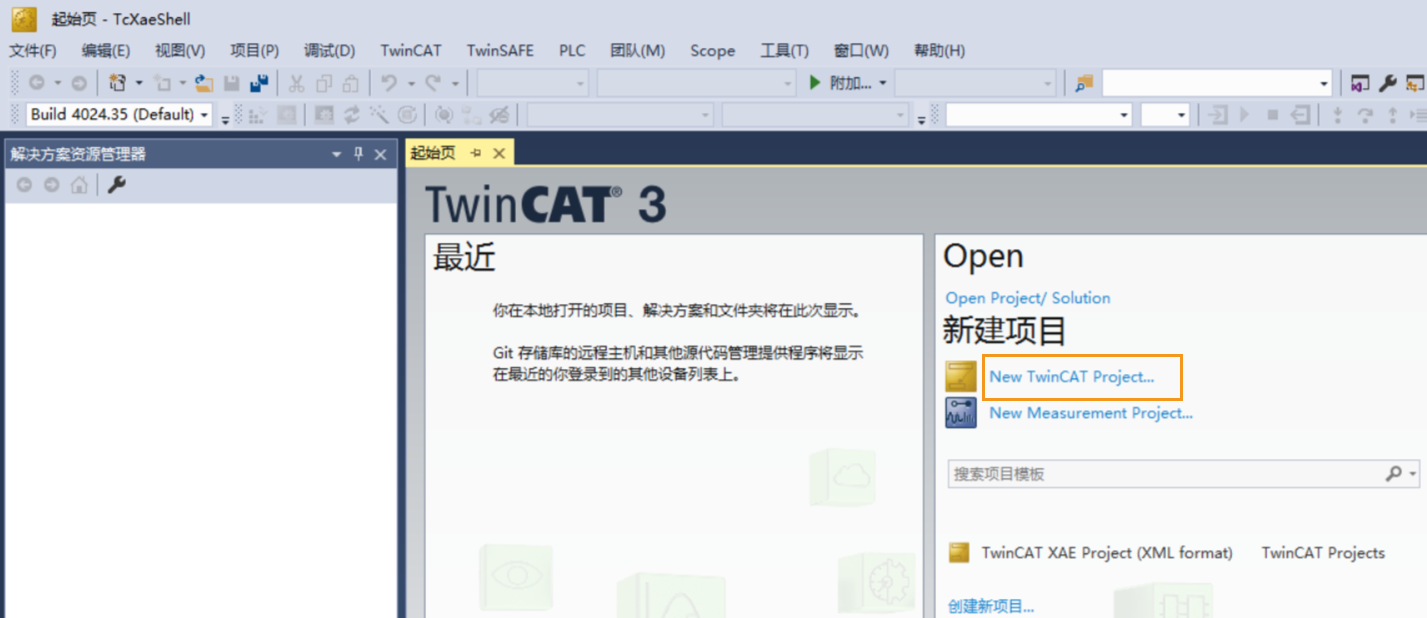The image size is (1427, 618).
Task: Click the Navigate Forward arrow in main toolbar
Action: 78,83
